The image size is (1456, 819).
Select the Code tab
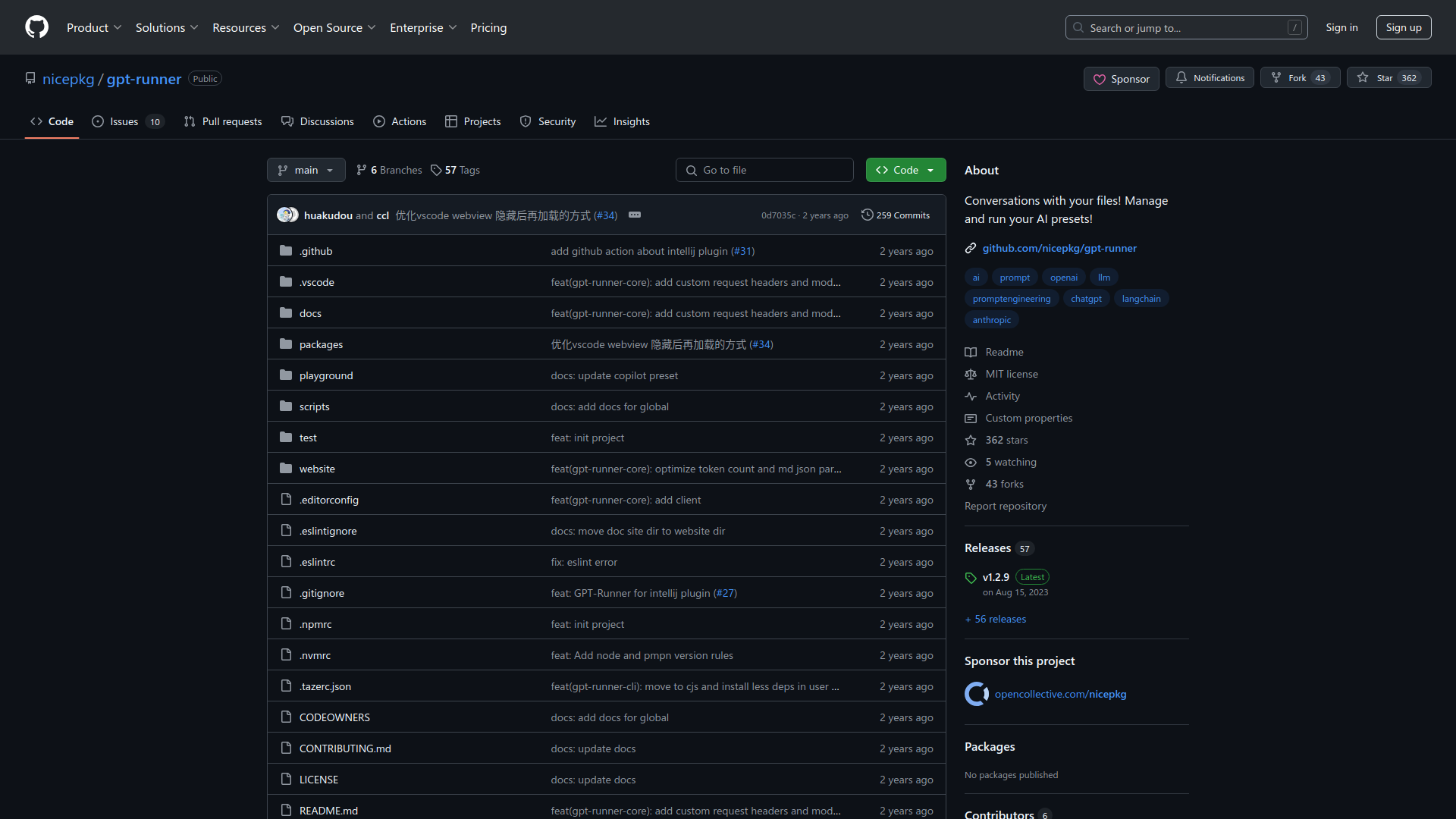52,121
